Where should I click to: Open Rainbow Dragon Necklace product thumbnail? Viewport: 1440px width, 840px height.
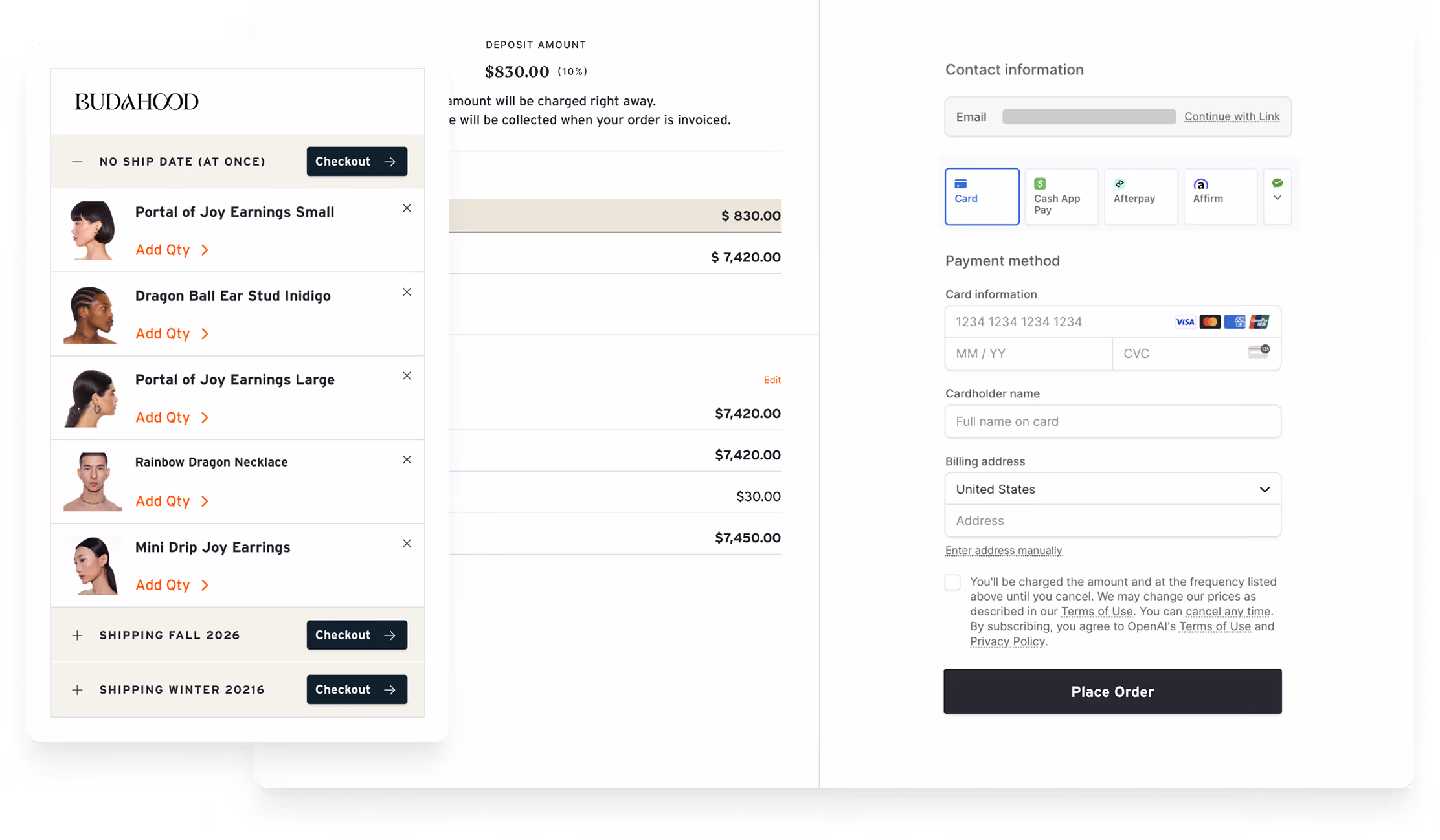tap(93, 481)
